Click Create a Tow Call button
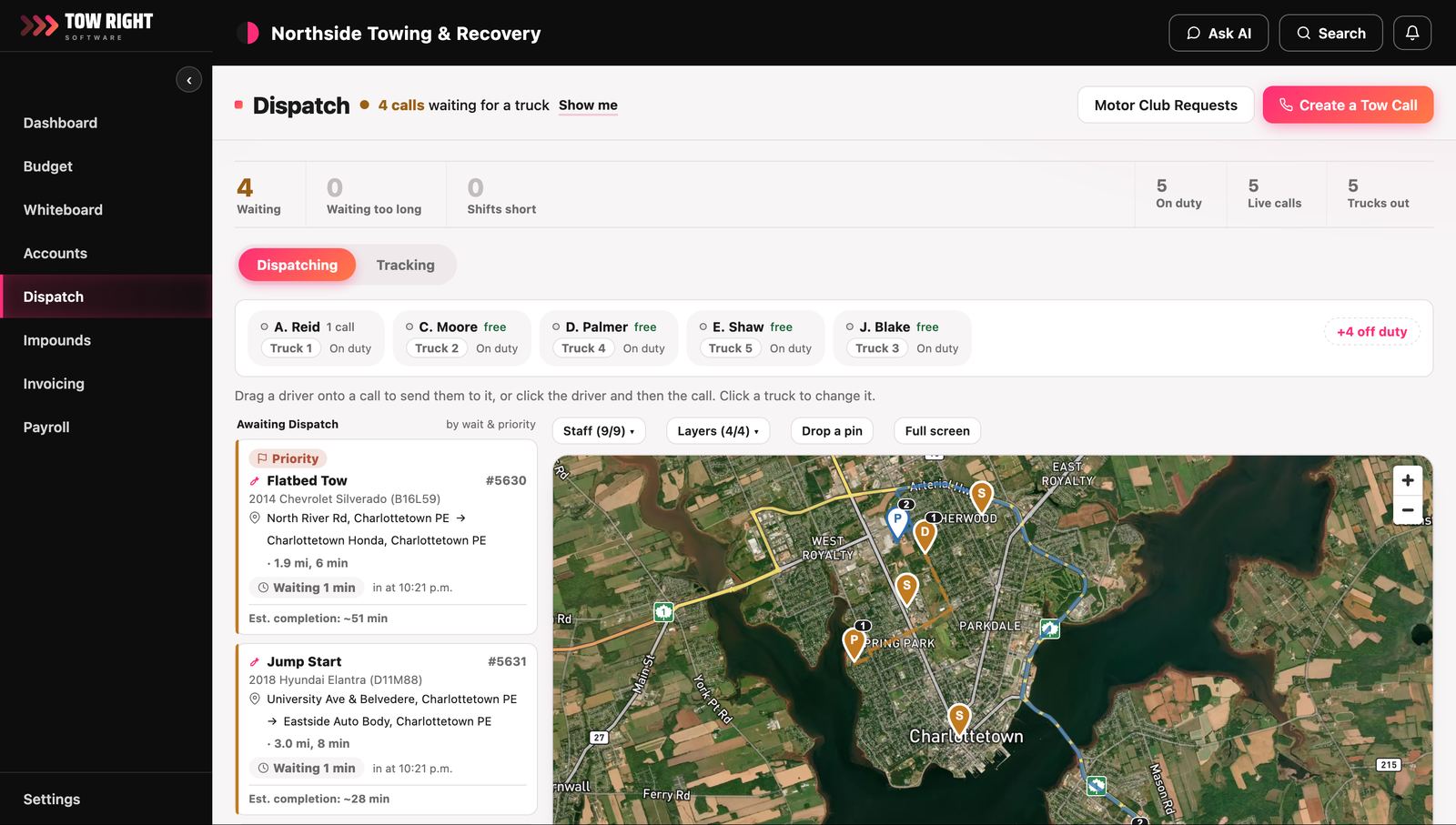Image resolution: width=1456 pixels, height=825 pixels. pos(1348,105)
